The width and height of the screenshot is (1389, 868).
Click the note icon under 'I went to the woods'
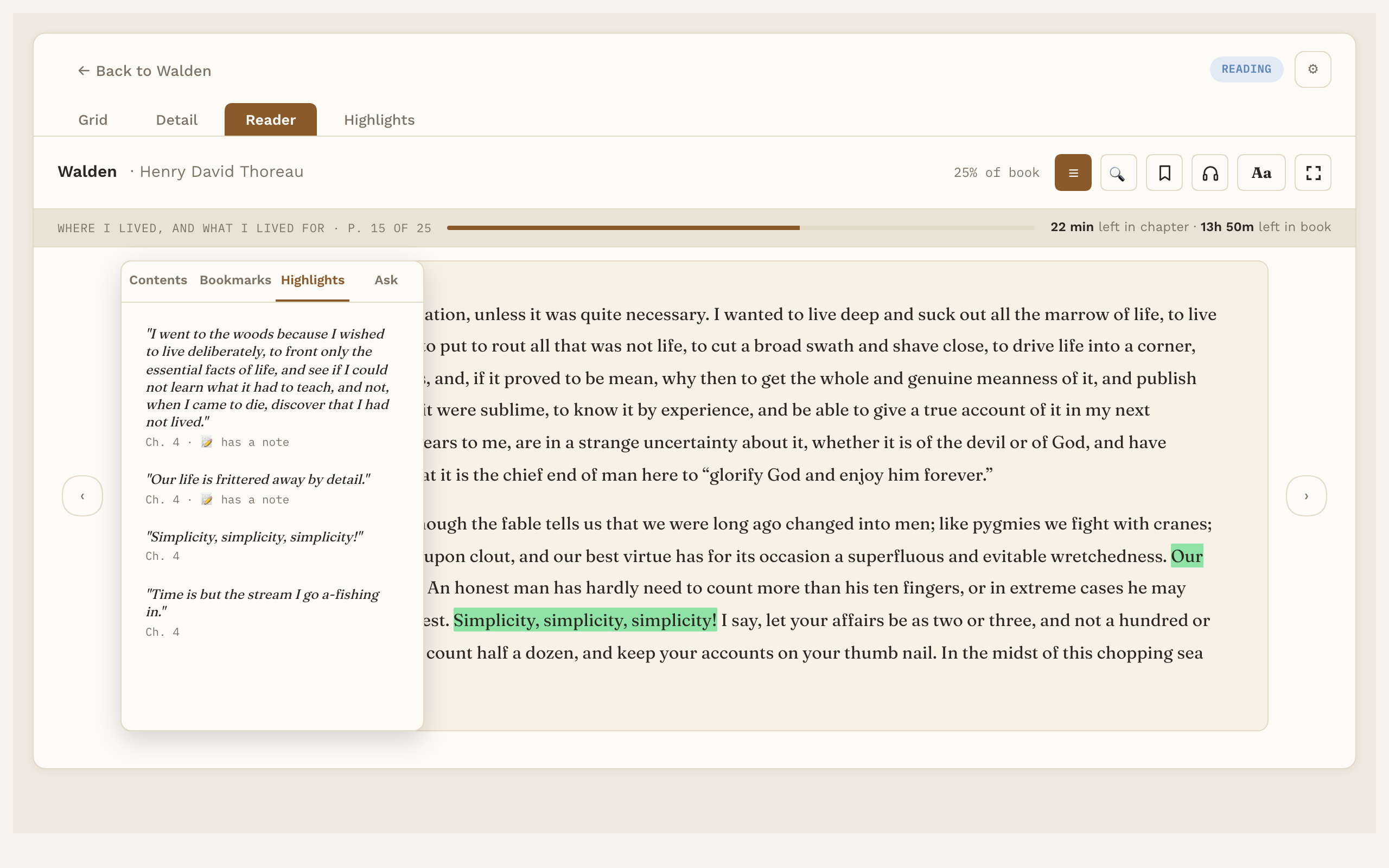pyautogui.click(x=207, y=442)
